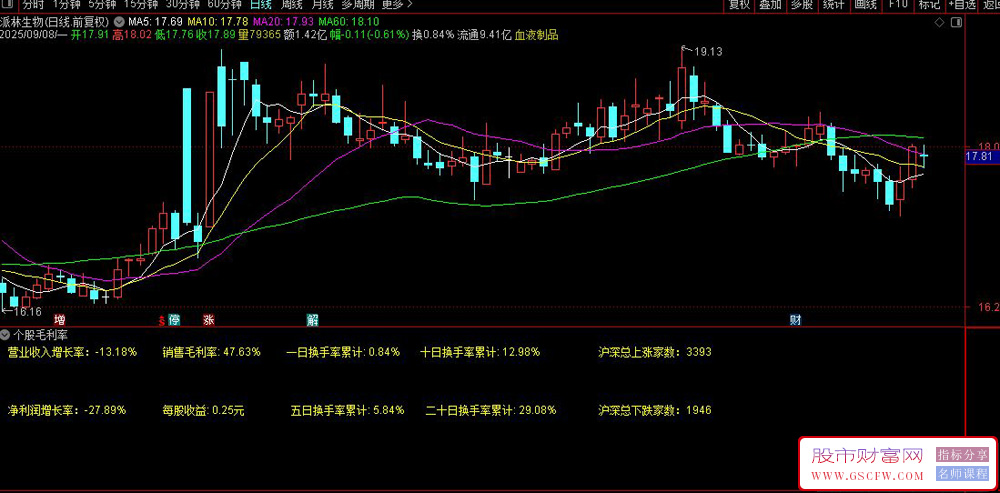
Task: Click the 16.16 low price label
Action: 27,312
